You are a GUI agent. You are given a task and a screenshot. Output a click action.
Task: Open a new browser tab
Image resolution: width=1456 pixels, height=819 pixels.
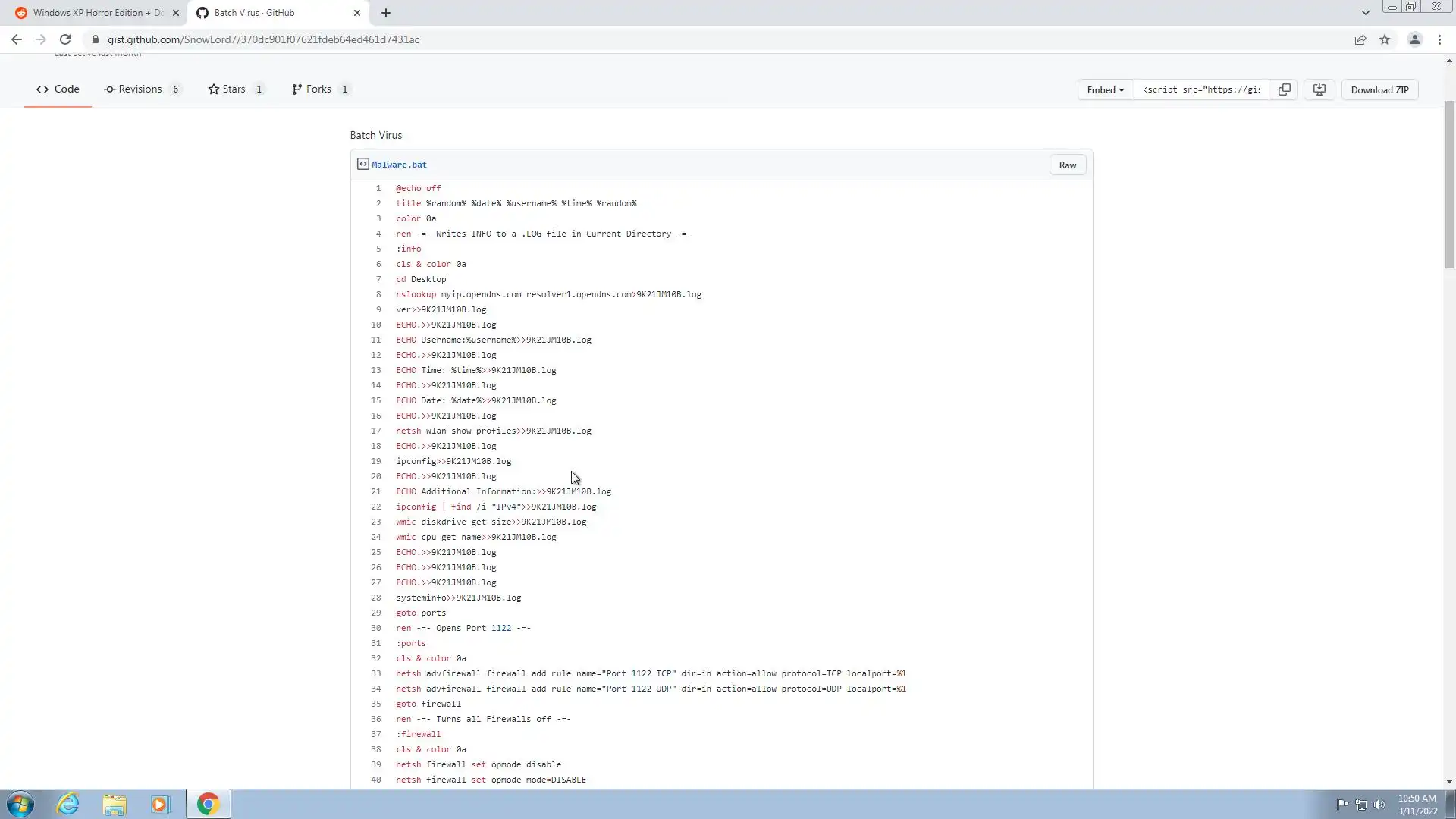(x=386, y=13)
